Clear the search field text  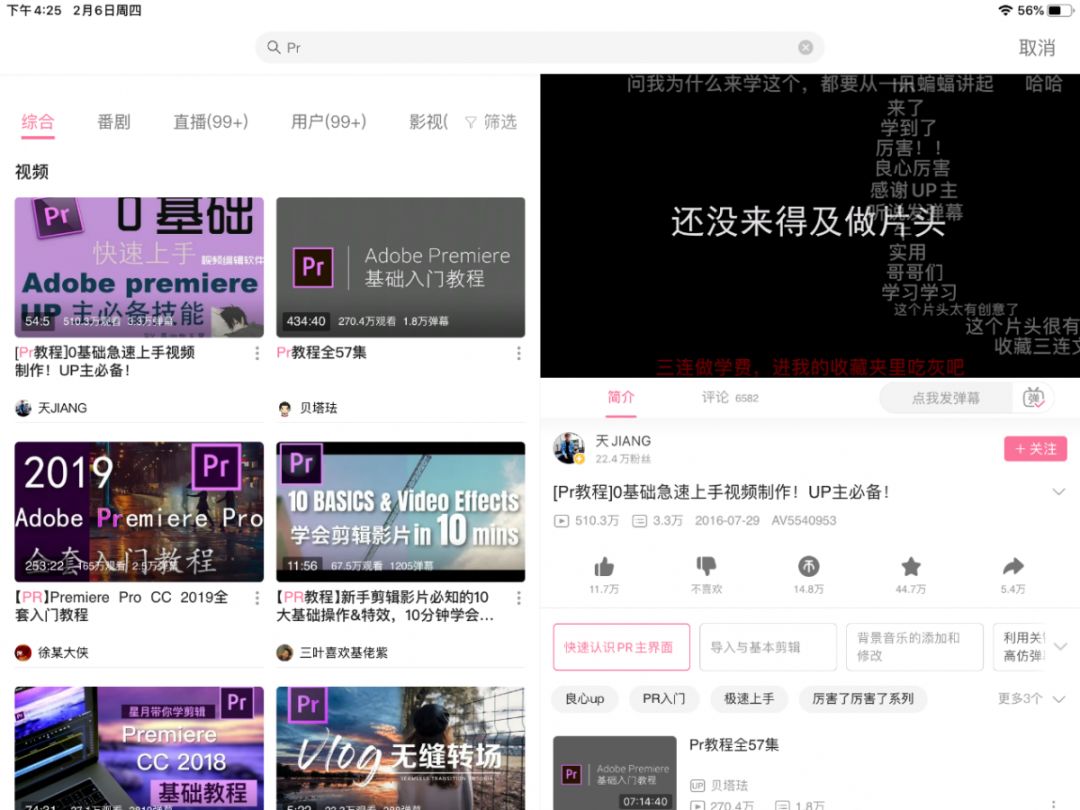(x=805, y=47)
